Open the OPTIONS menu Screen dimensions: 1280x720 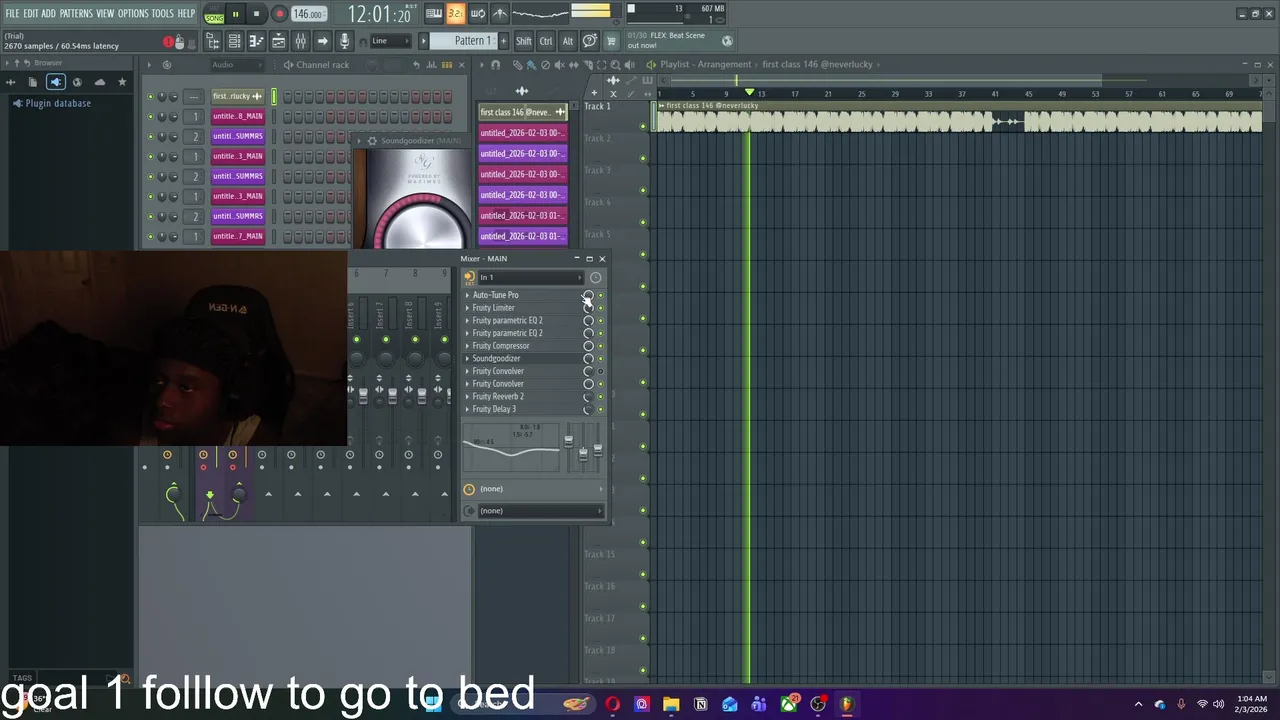click(x=133, y=13)
